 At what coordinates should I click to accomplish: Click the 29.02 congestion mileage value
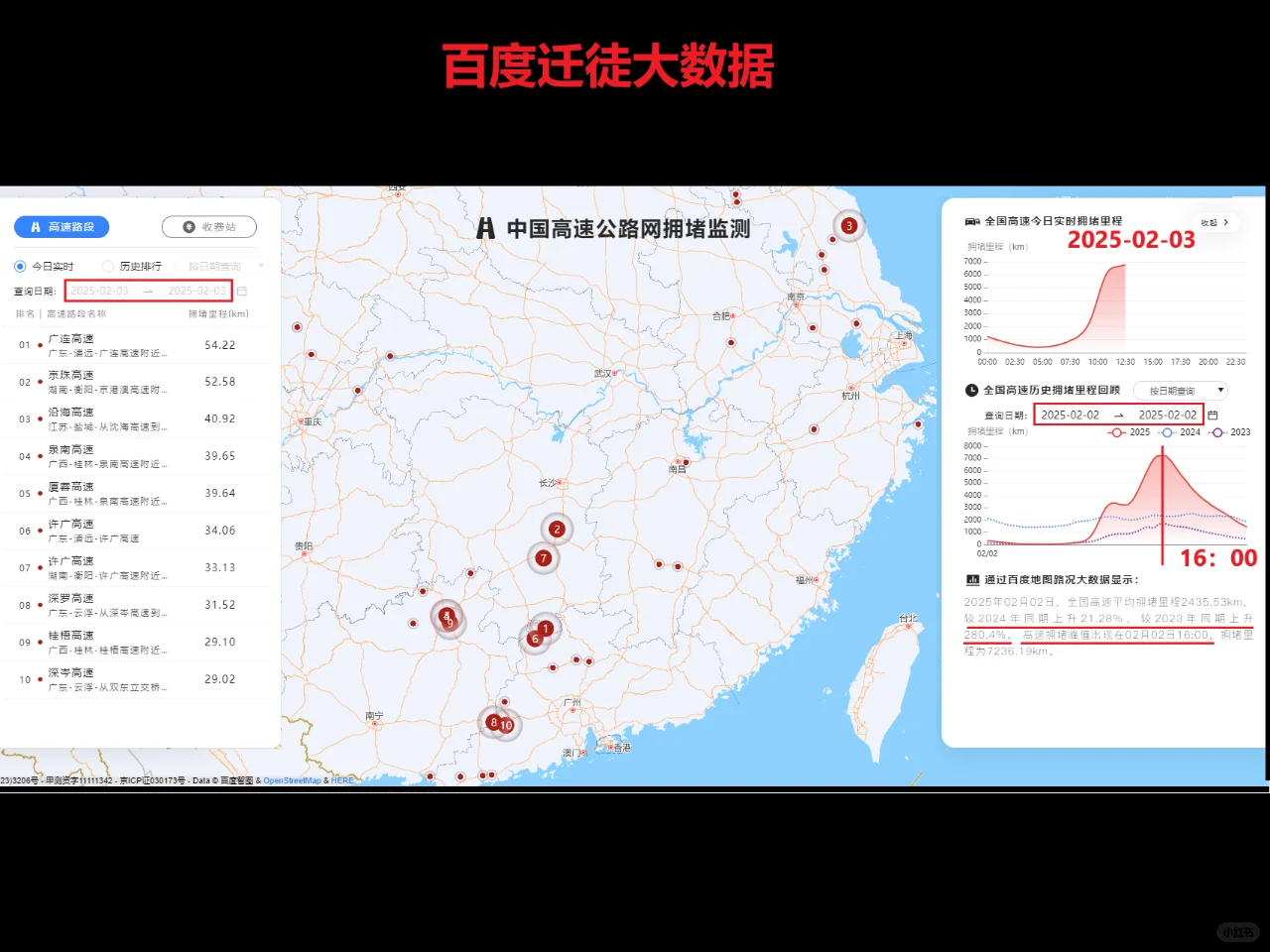220,679
